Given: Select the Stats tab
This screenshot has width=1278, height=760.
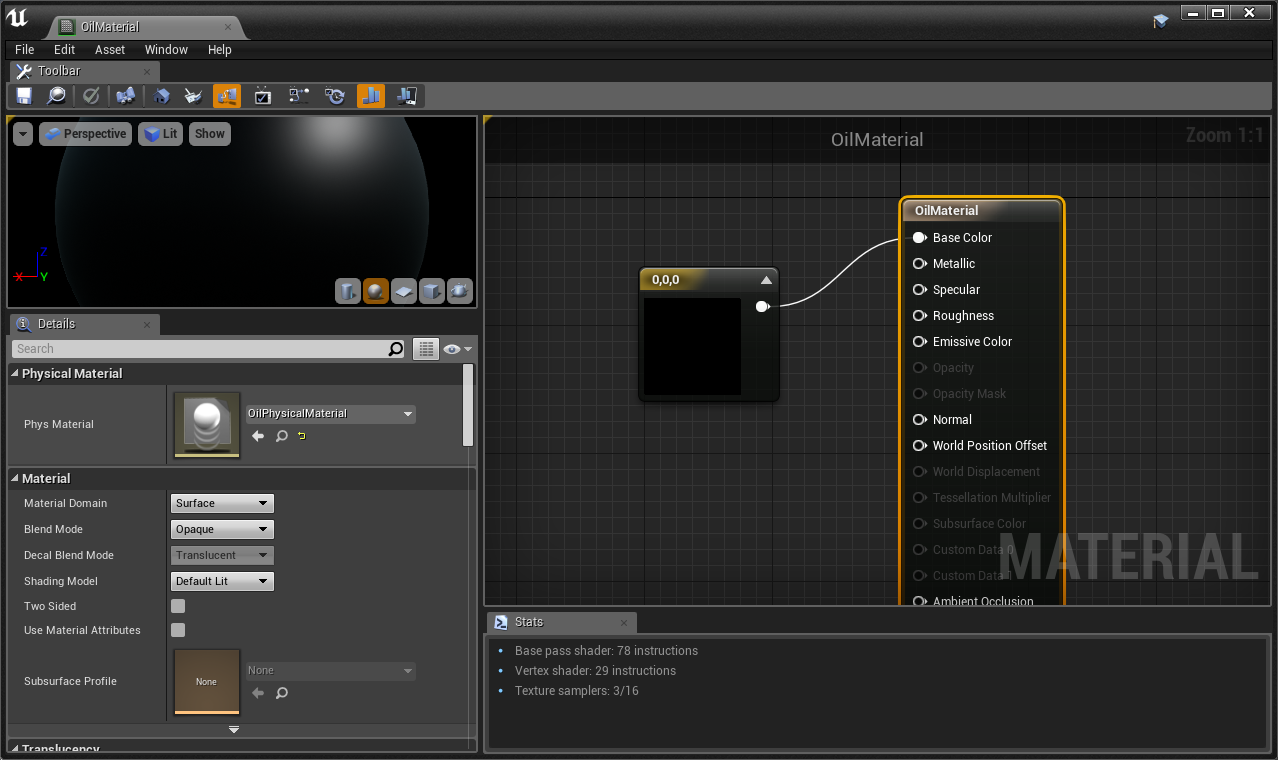Looking at the screenshot, I should (561, 622).
